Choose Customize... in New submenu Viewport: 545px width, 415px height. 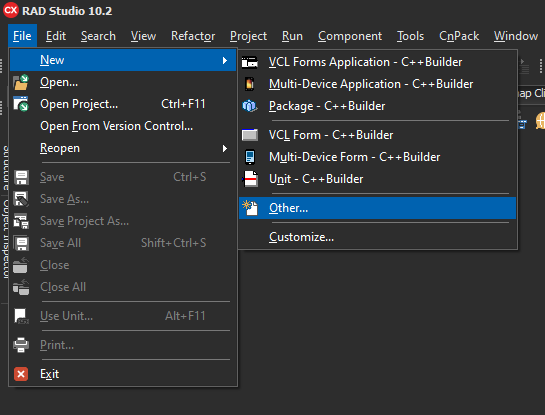point(377,237)
